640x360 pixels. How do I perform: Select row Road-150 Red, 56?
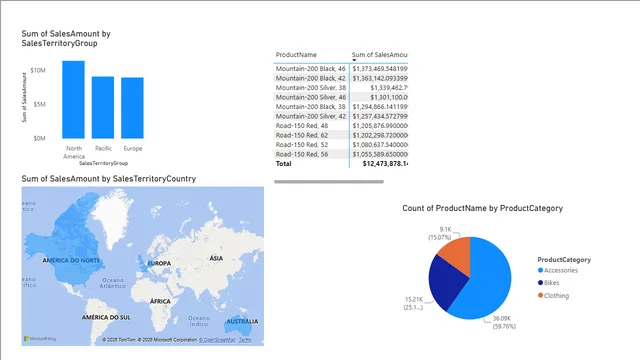[341, 154]
